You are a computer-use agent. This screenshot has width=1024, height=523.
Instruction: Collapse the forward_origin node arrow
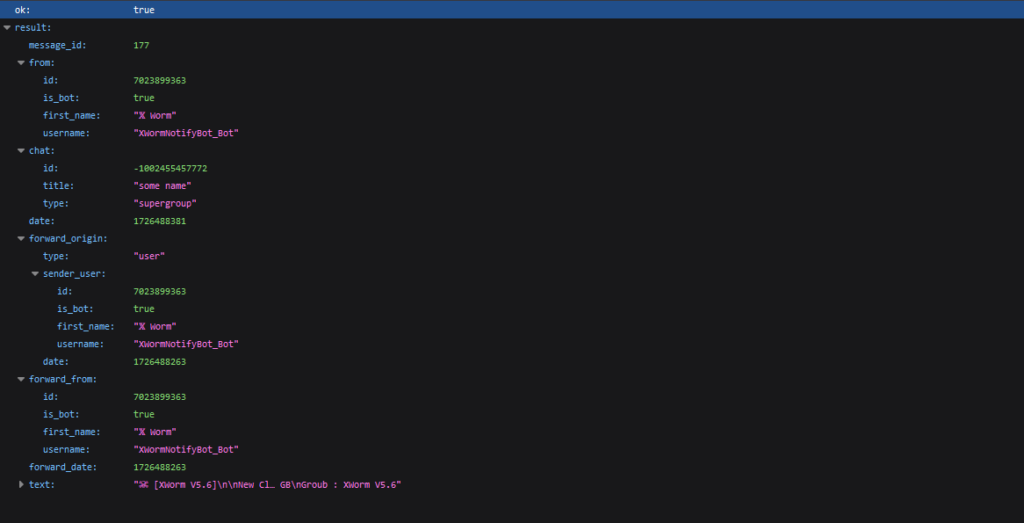[x=21, y=239]
